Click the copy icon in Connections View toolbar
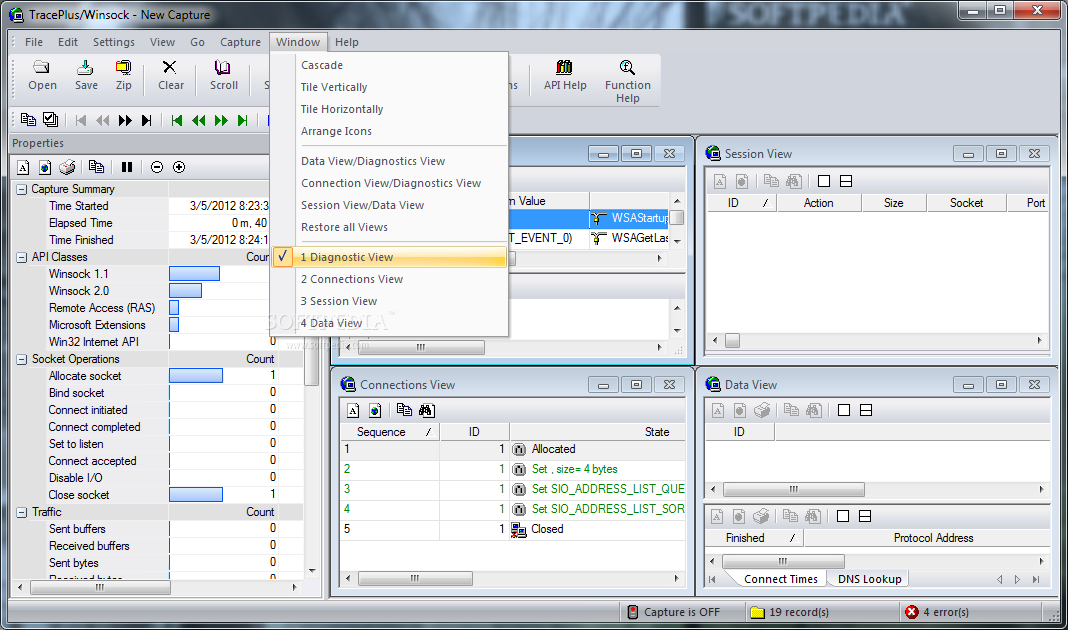Viewport: 1068px width, 630px height. (x=404, y=410)
